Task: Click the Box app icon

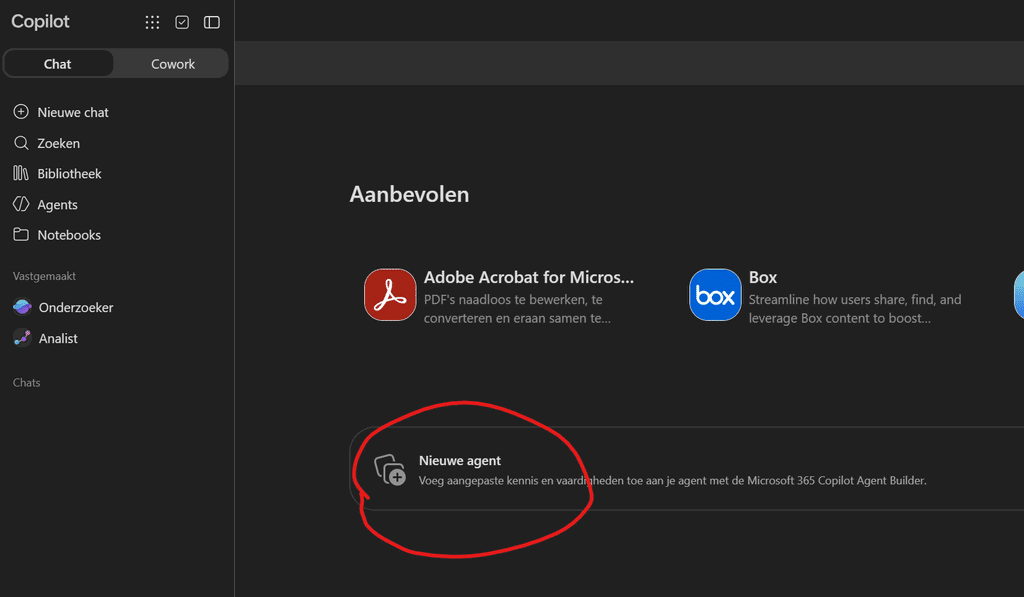Action: [715, 295]
